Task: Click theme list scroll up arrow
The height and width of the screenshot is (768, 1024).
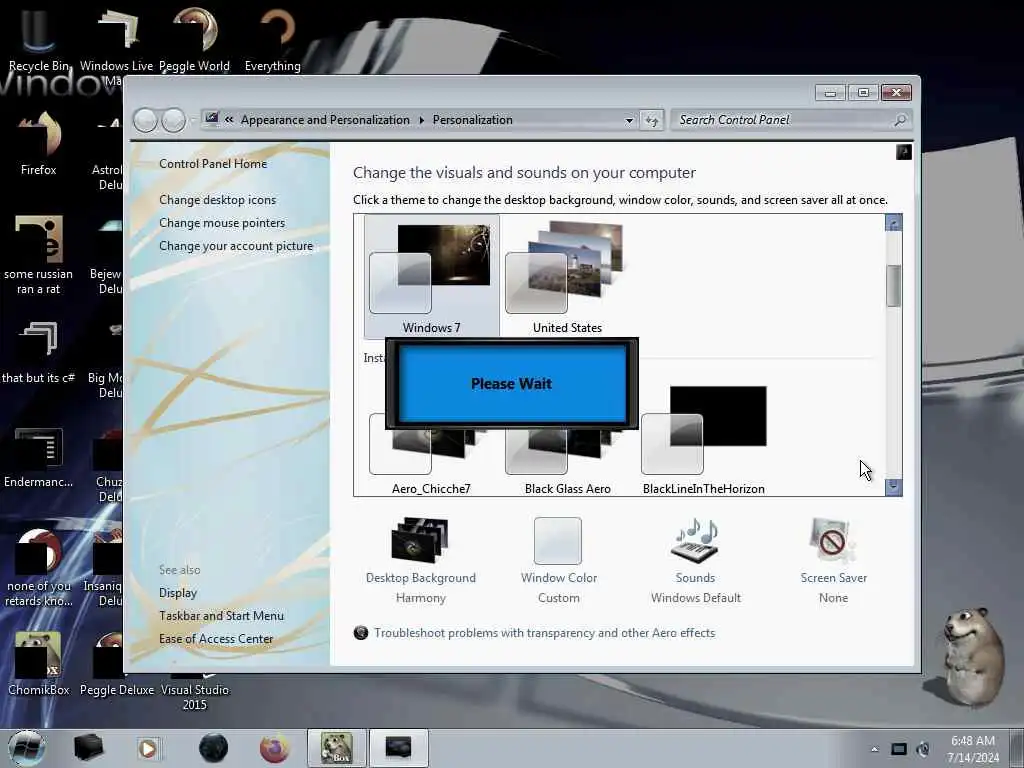Action: click(893, 223)
